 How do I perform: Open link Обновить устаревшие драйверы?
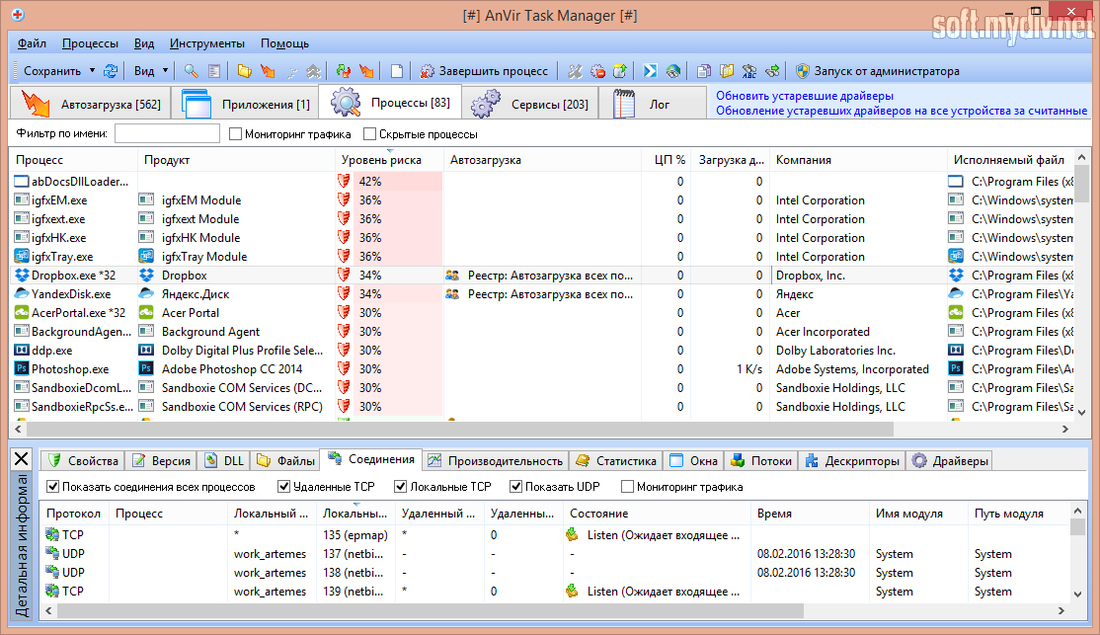coord(805,95)
